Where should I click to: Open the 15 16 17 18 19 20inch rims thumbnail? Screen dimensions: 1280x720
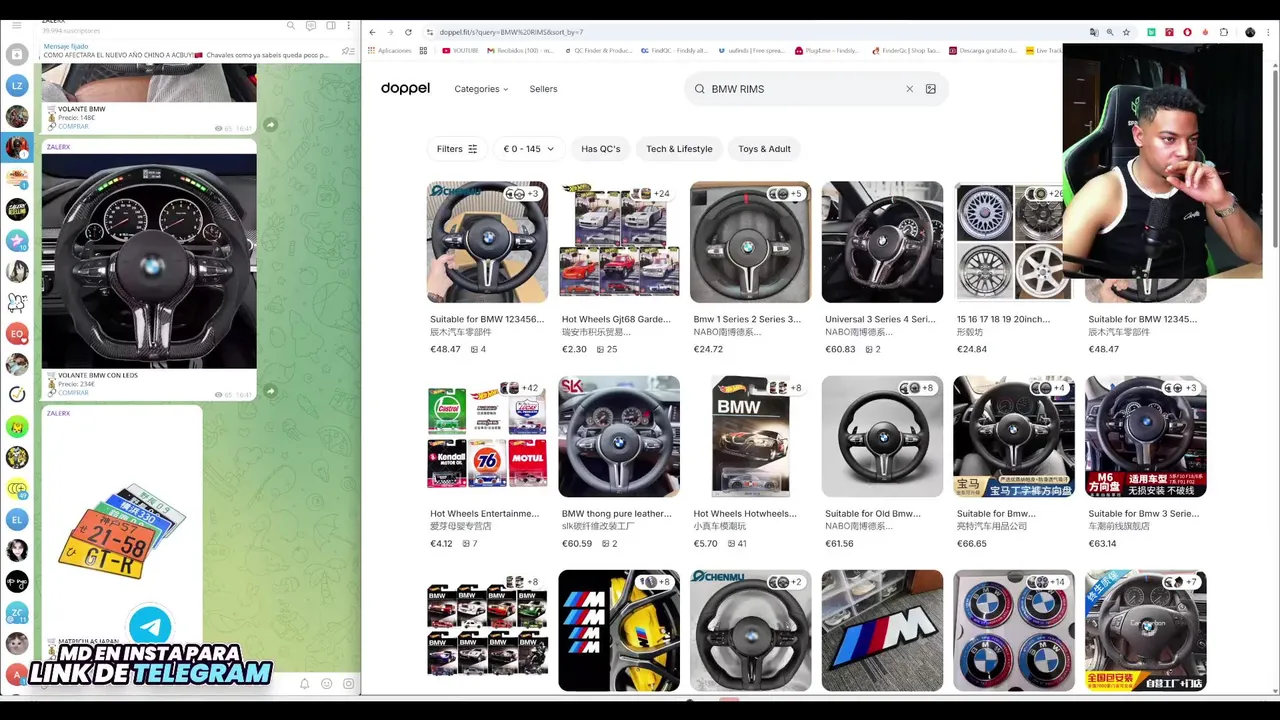(x=1013, y=242)
